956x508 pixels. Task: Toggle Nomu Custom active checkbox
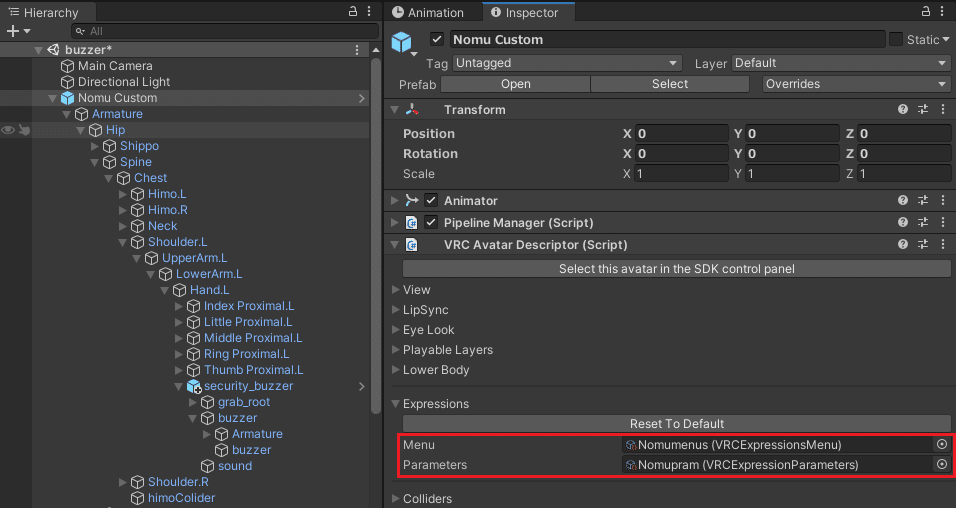click(x=437, y=39)
